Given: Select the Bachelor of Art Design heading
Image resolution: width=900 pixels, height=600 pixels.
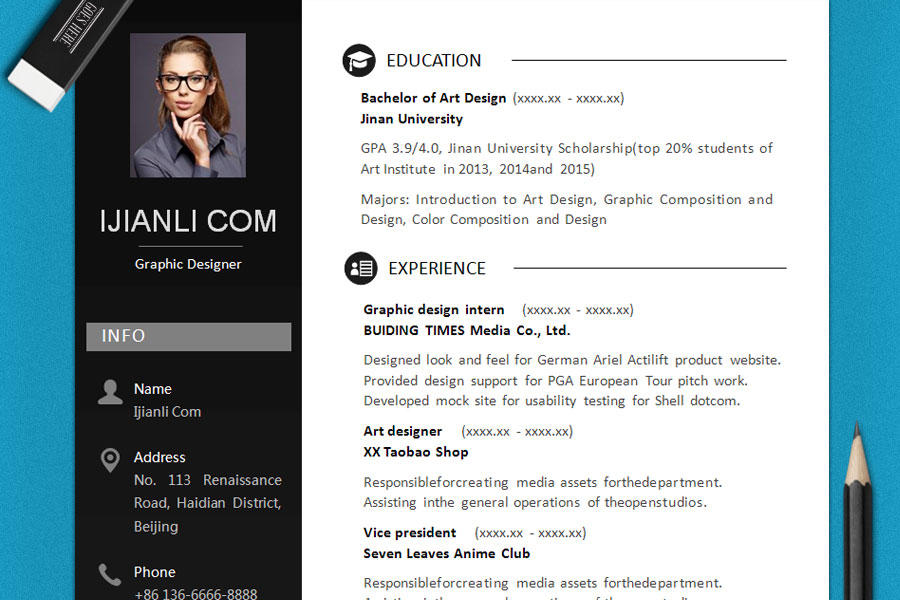Looking at the screenshot, I should [433, 98].
